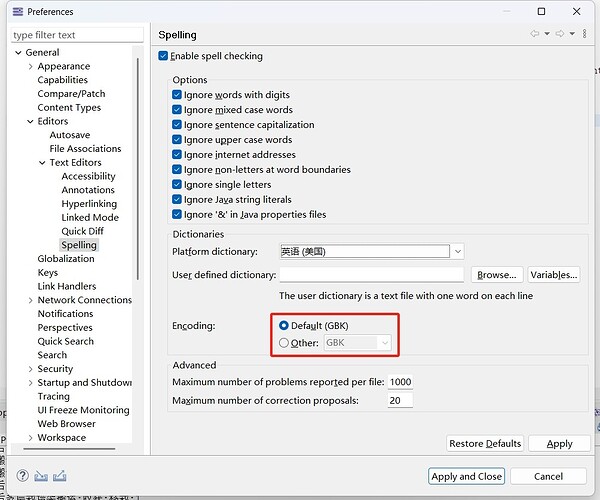600x500 pixels.
Task: Click the Back navigation arrow icon
Action: (535, 34)
